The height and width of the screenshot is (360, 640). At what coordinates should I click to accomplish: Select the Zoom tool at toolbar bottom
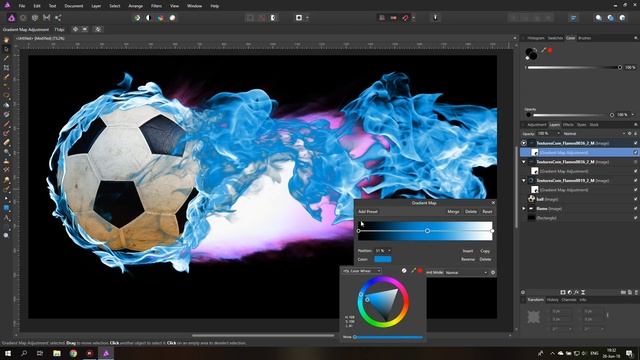[6, 235]
